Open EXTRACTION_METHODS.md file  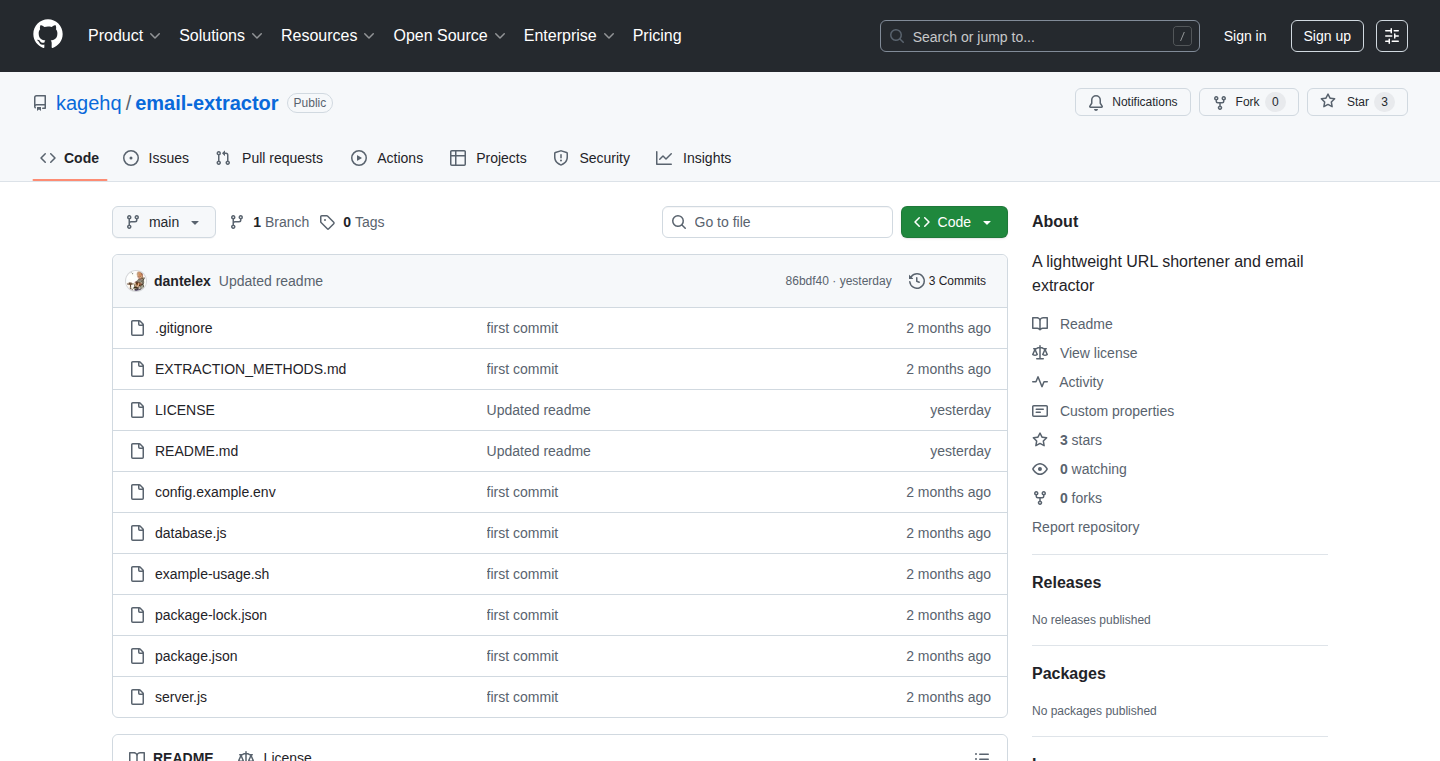(x=251, y=369)
